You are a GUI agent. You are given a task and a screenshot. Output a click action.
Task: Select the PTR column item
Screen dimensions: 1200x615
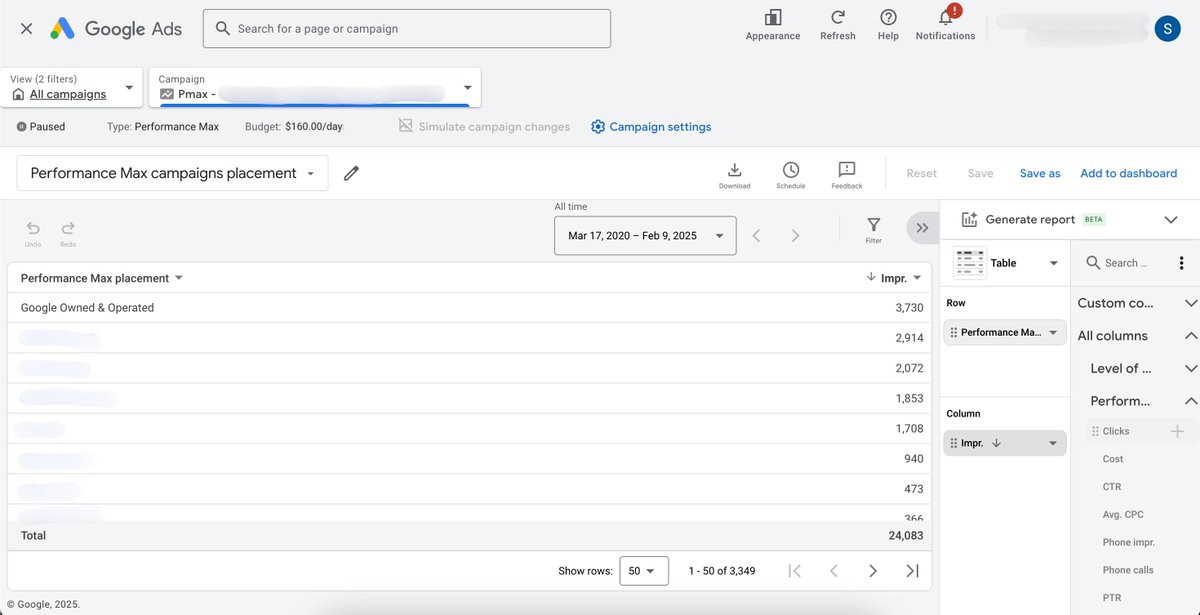click(1112, 598)
